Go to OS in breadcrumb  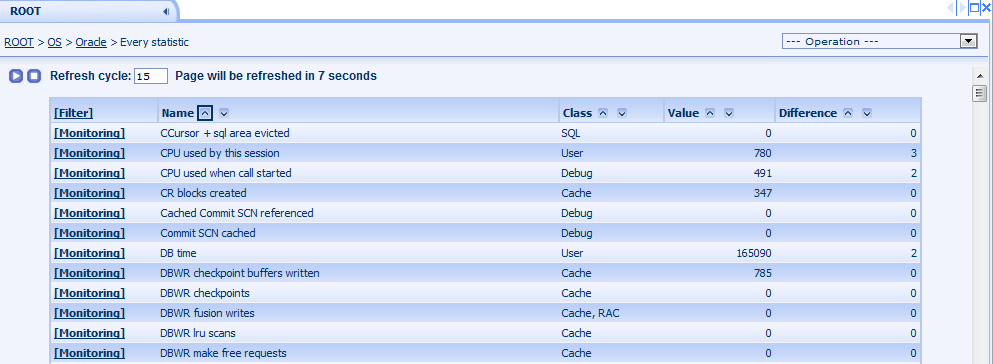(x=54, y=42)
